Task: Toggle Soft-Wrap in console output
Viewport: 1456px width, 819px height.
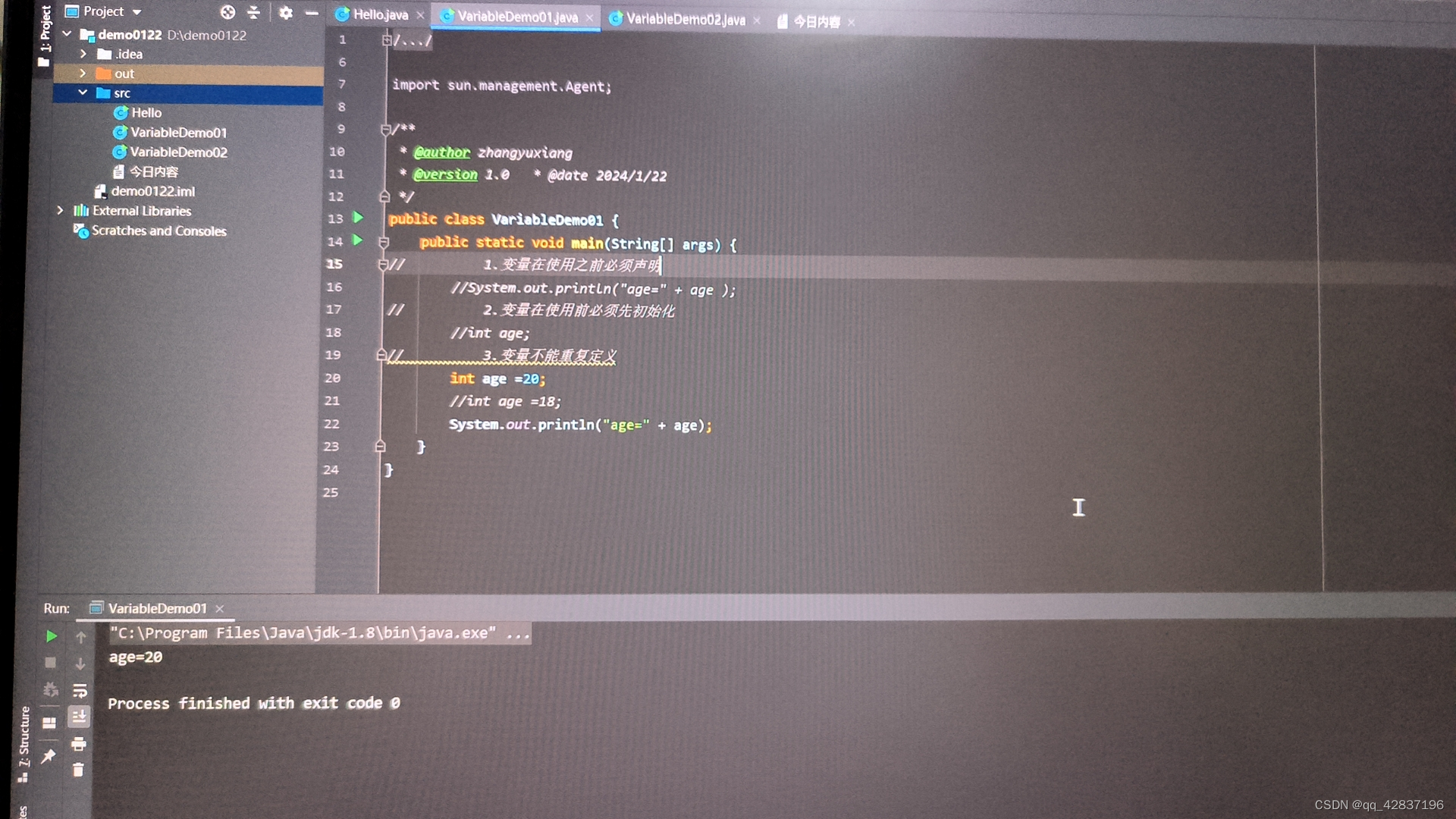Action: [79, 690]
